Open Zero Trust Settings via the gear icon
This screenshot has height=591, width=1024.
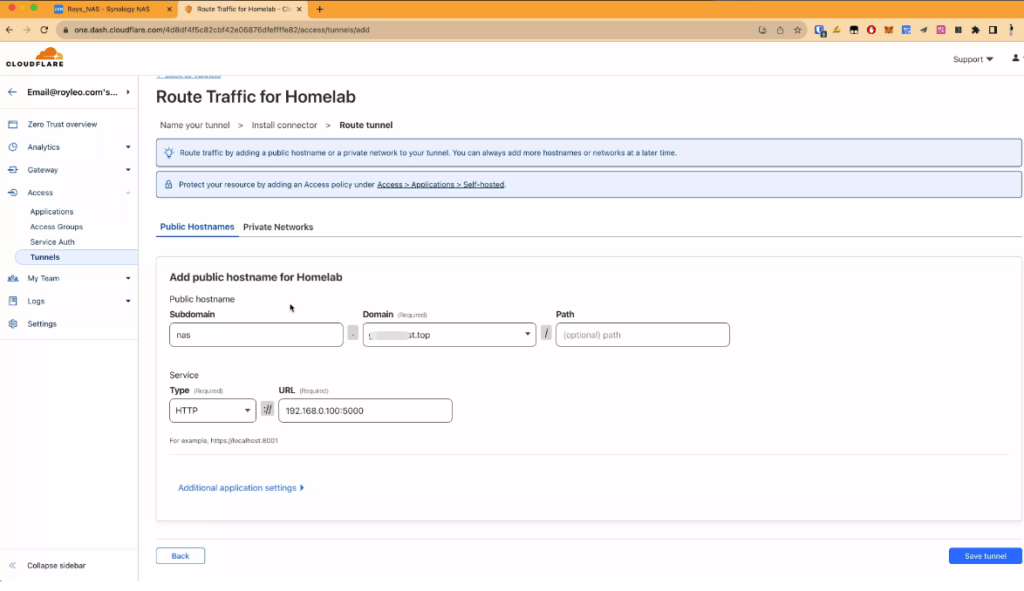[x=12, y=323]
